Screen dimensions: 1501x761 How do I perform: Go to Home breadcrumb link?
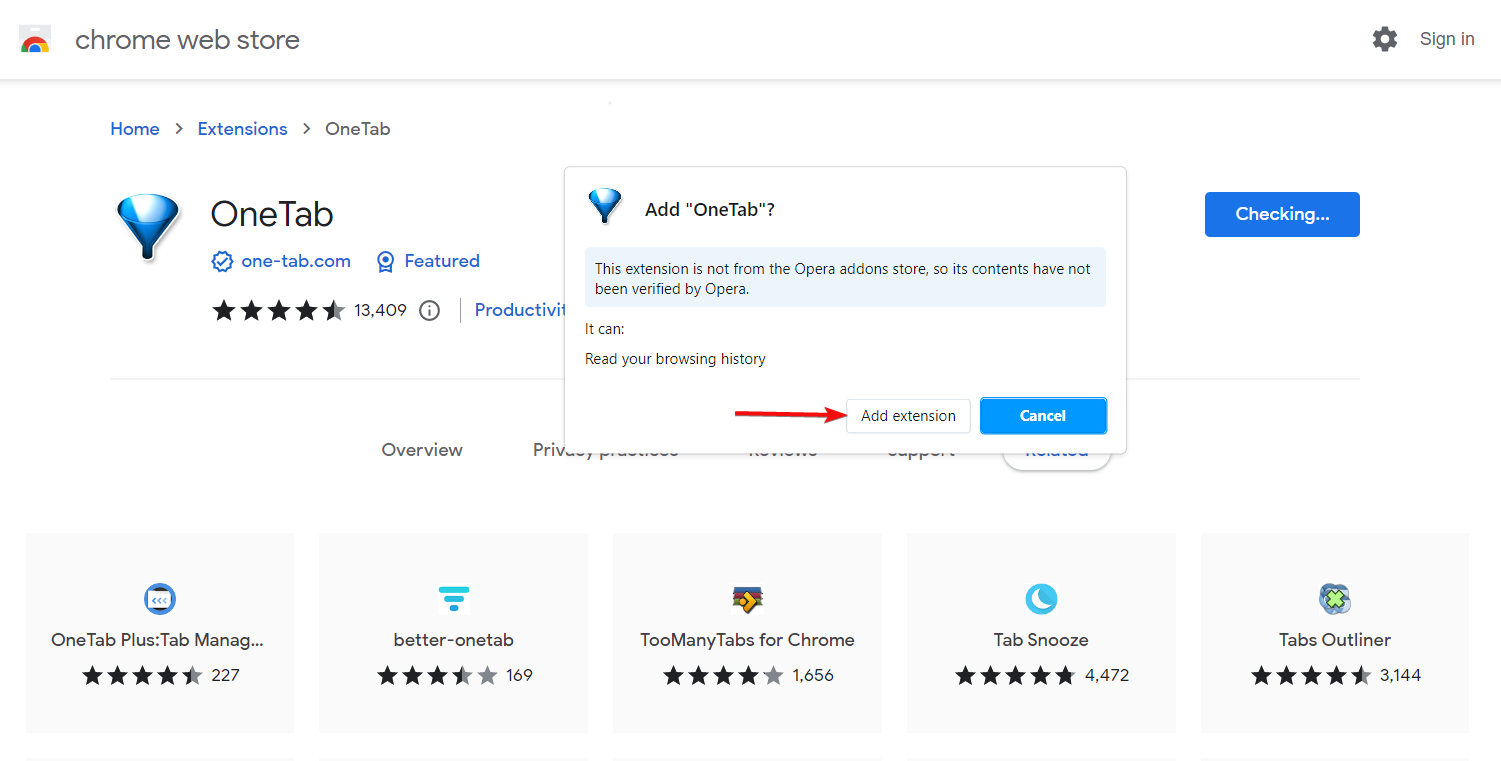pyautogui.click(x=135, y=129)
